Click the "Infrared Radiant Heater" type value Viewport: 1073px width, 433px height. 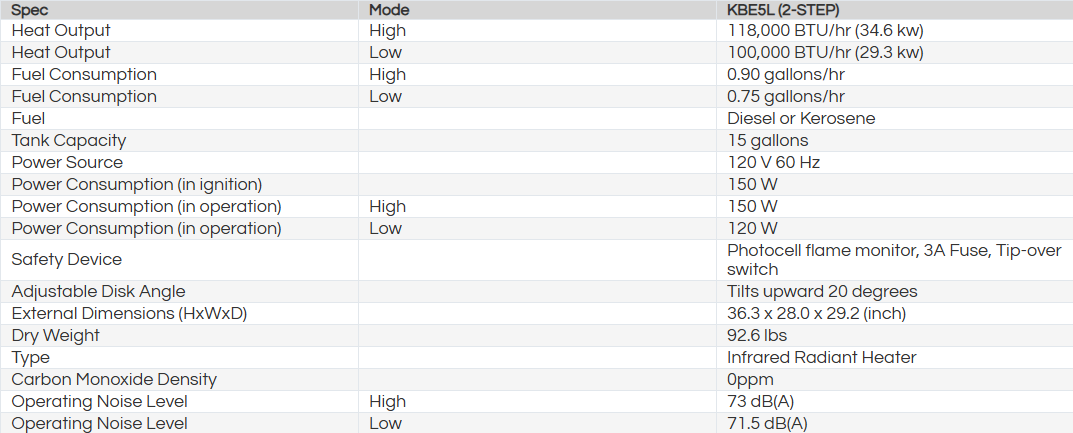coord(822,358)
